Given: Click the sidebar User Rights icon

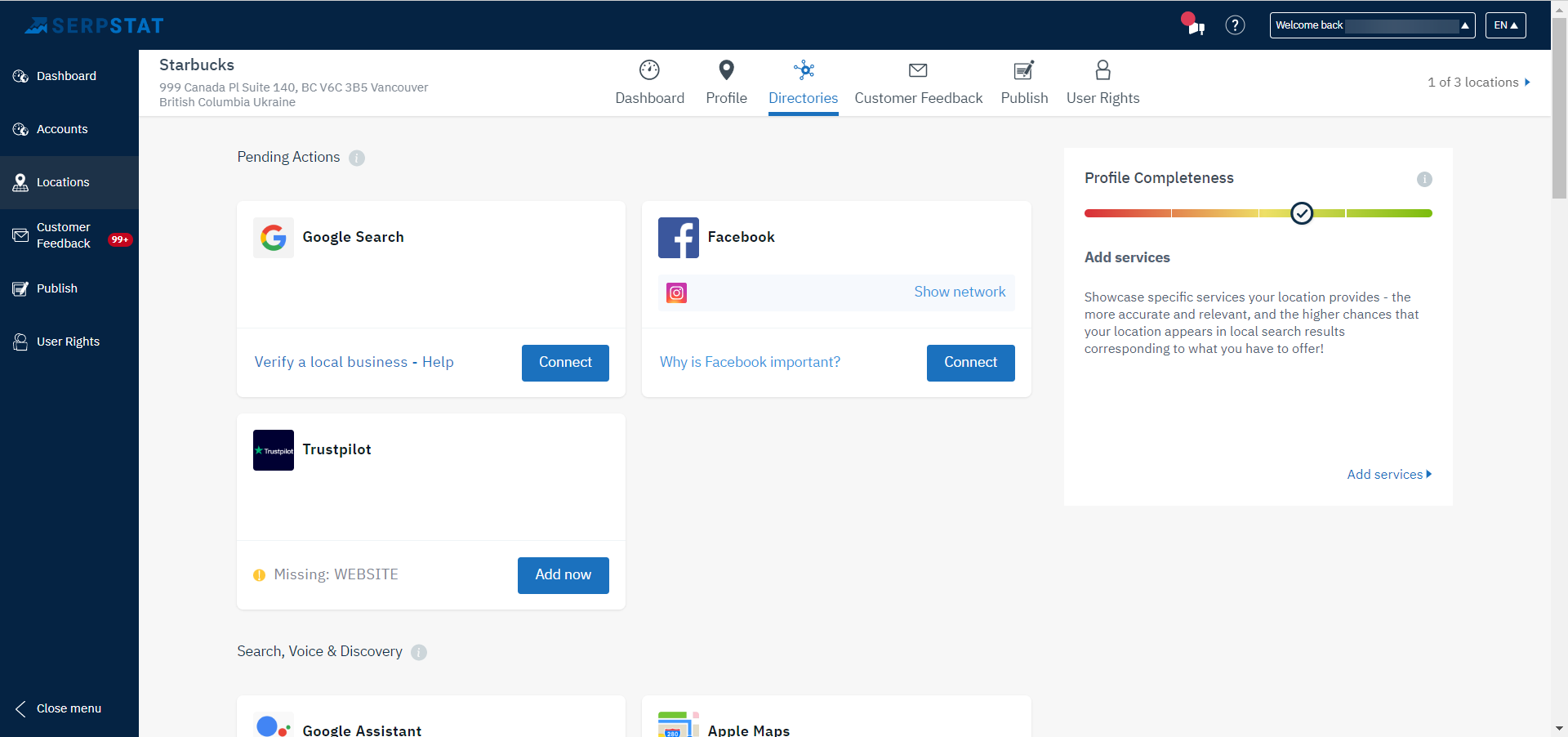Looking at the screenshot, I should click(x=20, y=342).
